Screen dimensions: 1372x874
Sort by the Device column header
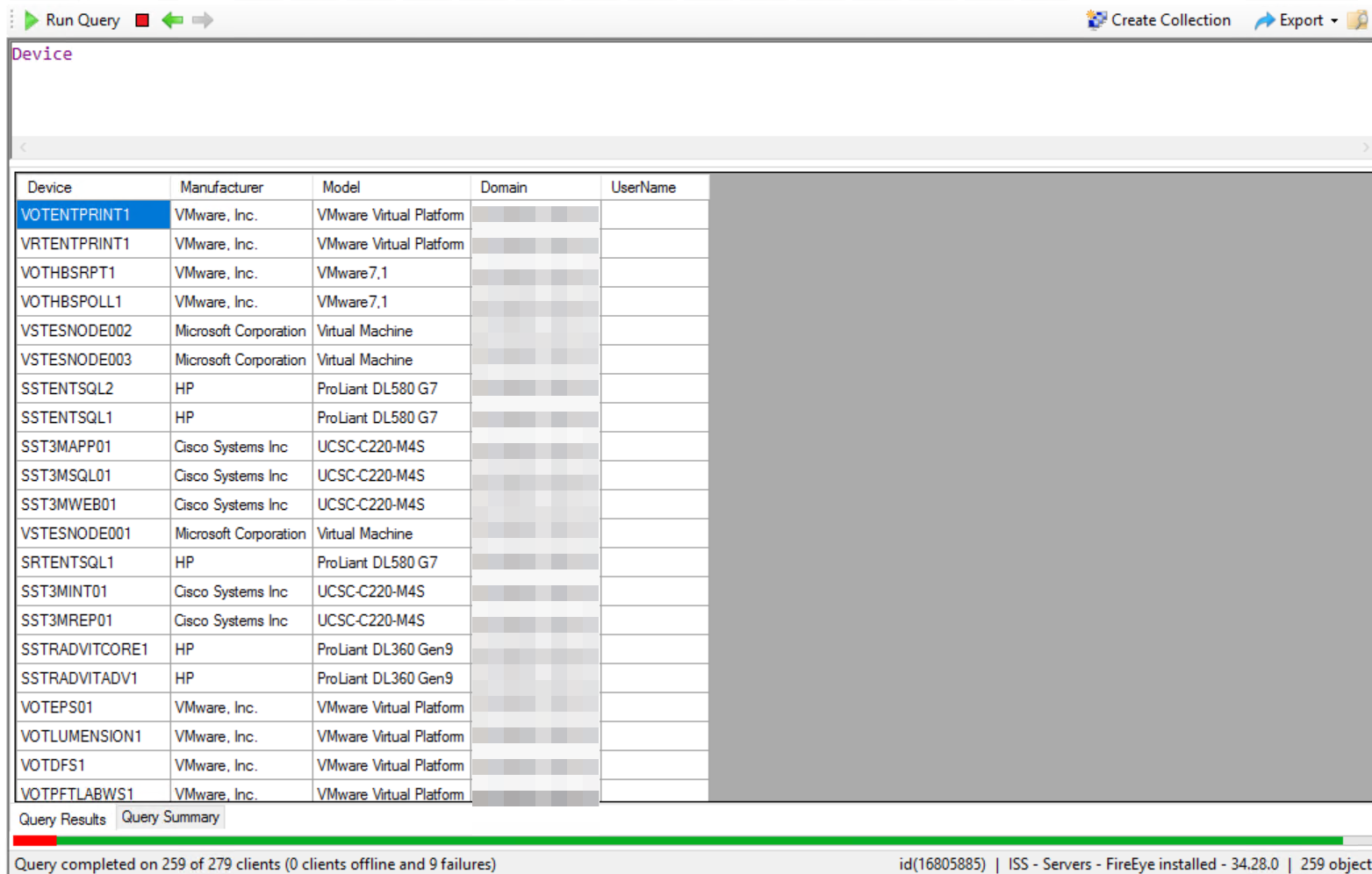coord(93,187)
